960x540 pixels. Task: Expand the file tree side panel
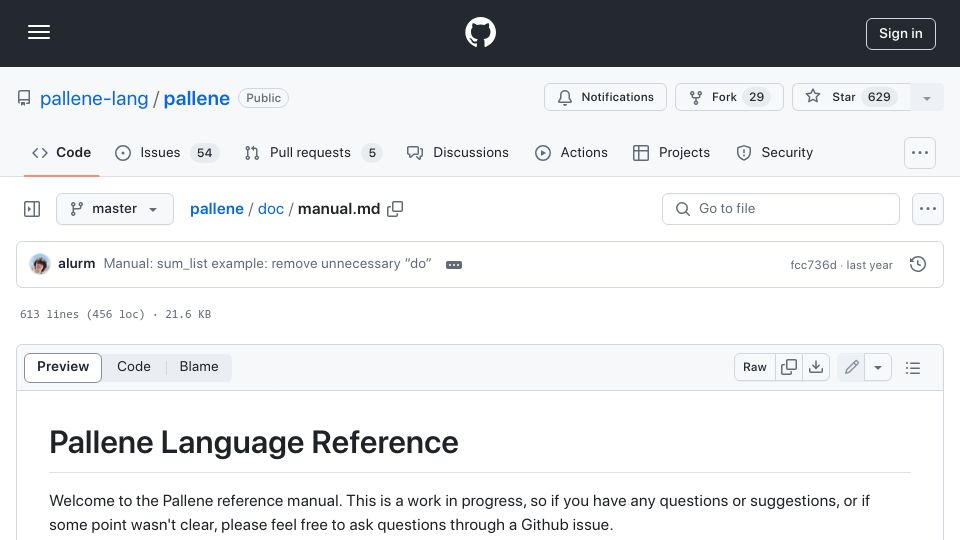coord(32,209)
